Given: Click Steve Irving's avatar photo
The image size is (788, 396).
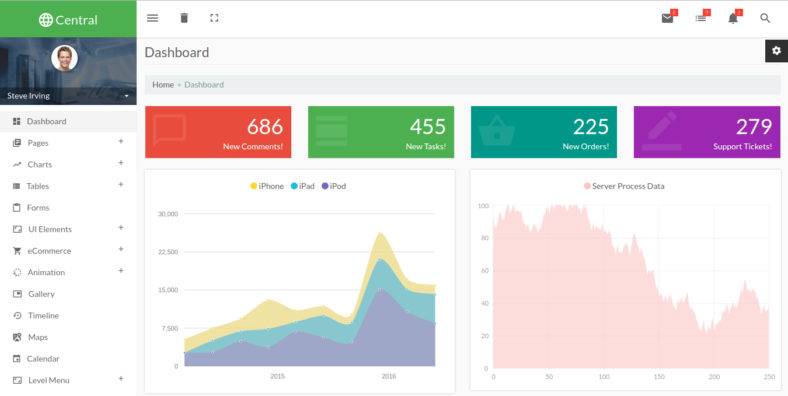Looking at the screenshot, I should click(x=64, y=58).
